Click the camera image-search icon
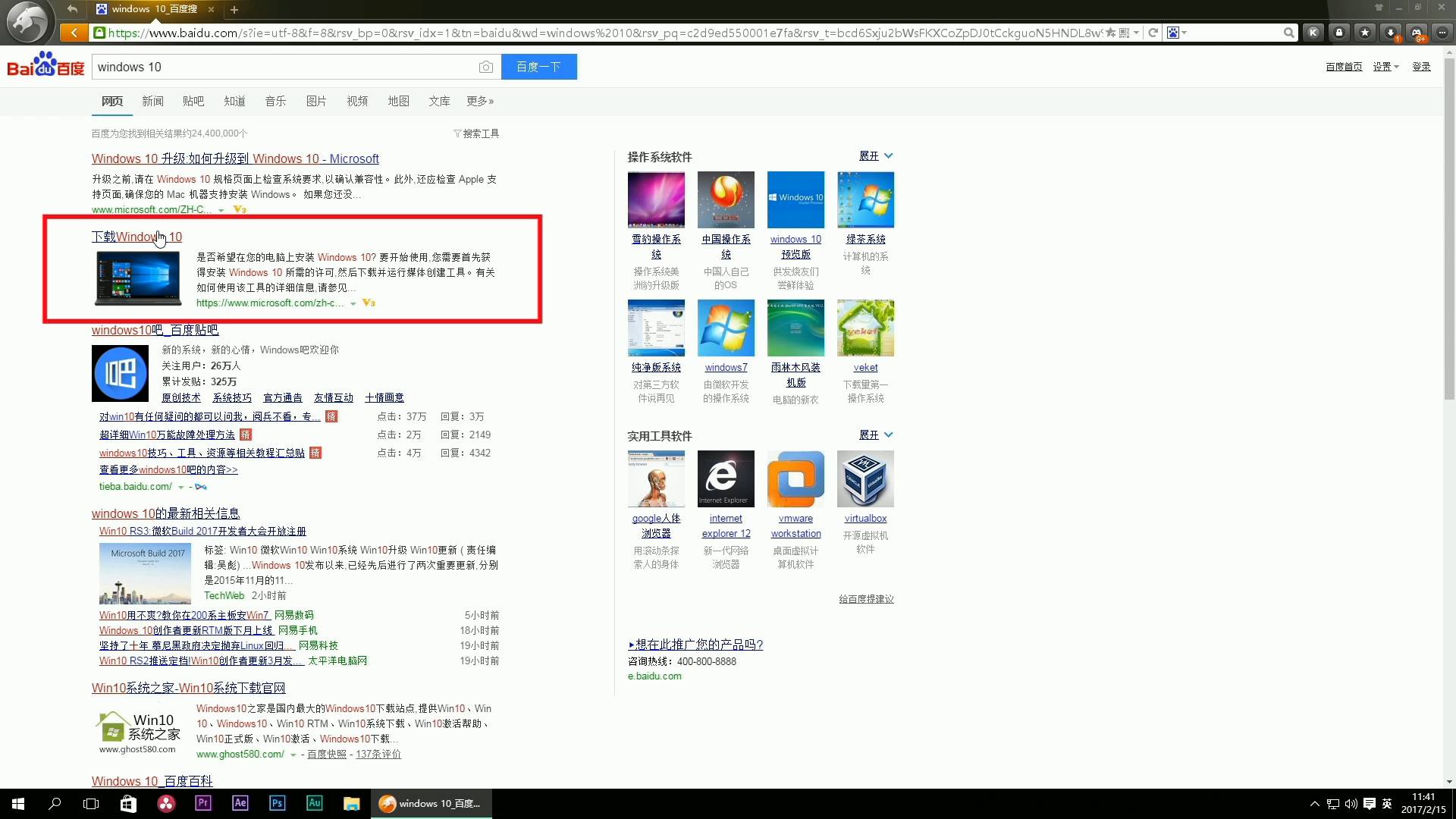The image size is (1456, 819). pos(486,67)
